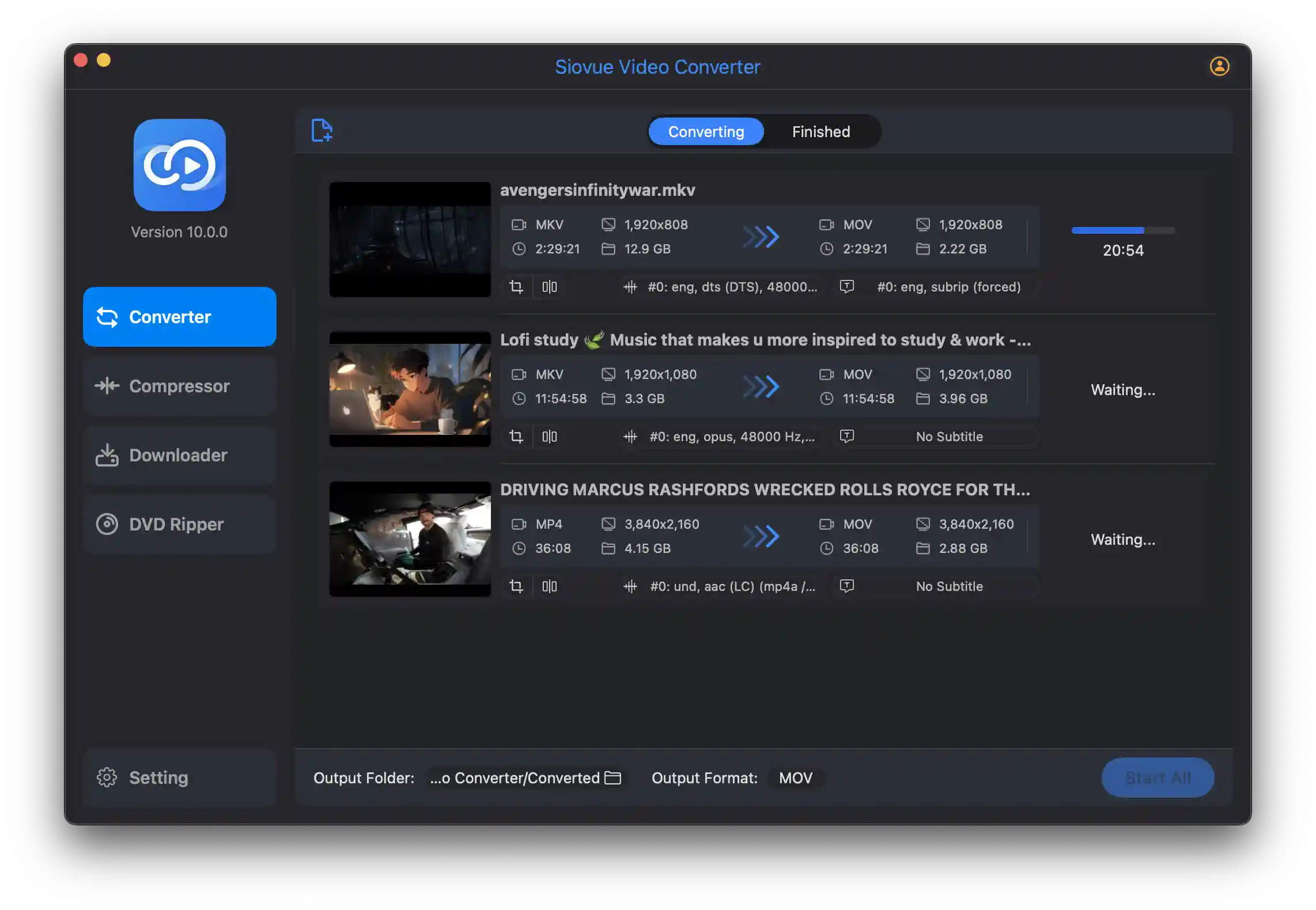This screenshot has height=910, width=1316.
Task: Expand conversion arrow for avengersinfinitywar
Action: tap(761, 236)
